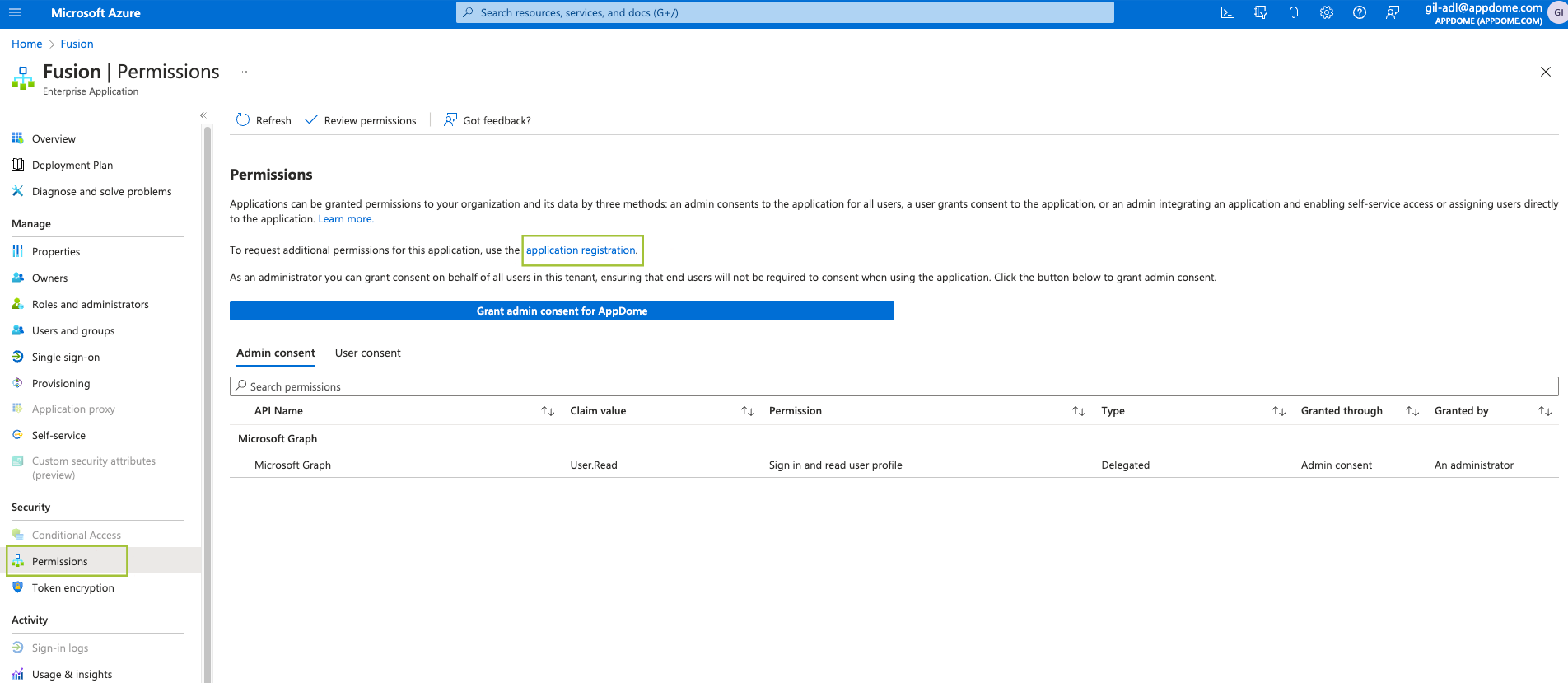This screenshot has width=1568, height=683.
Task: Sort table by Granted by column
Action: (x=1544, y=411)
